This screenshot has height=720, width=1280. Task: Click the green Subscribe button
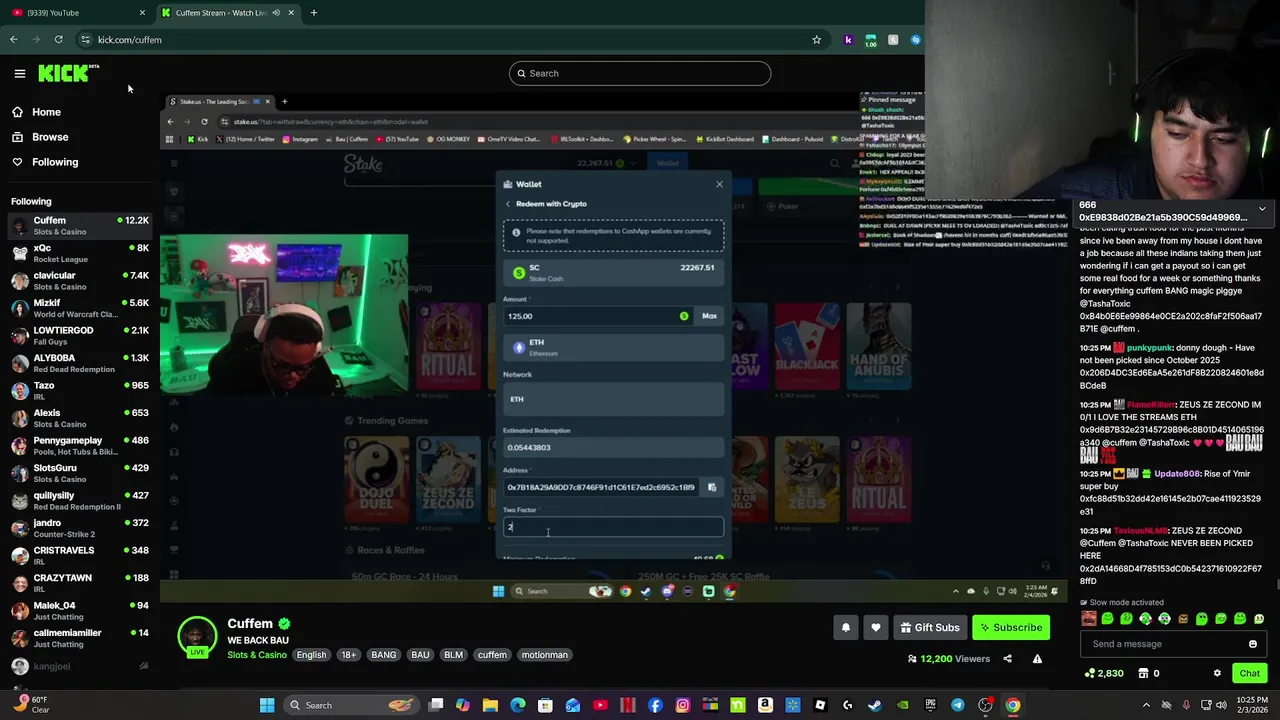click(x=1011, y=627)
